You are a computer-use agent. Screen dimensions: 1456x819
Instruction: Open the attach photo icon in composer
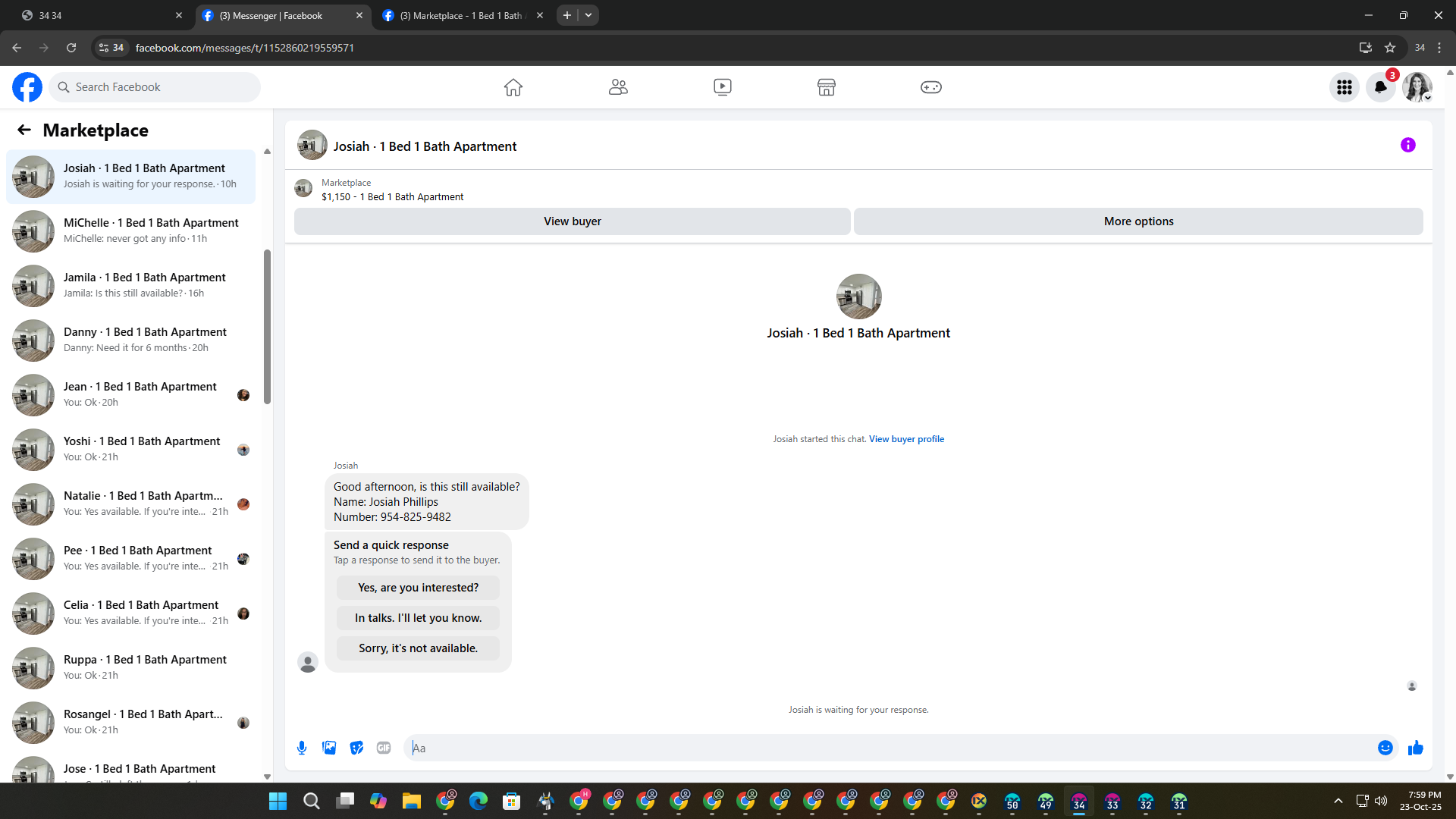[329, 748]
